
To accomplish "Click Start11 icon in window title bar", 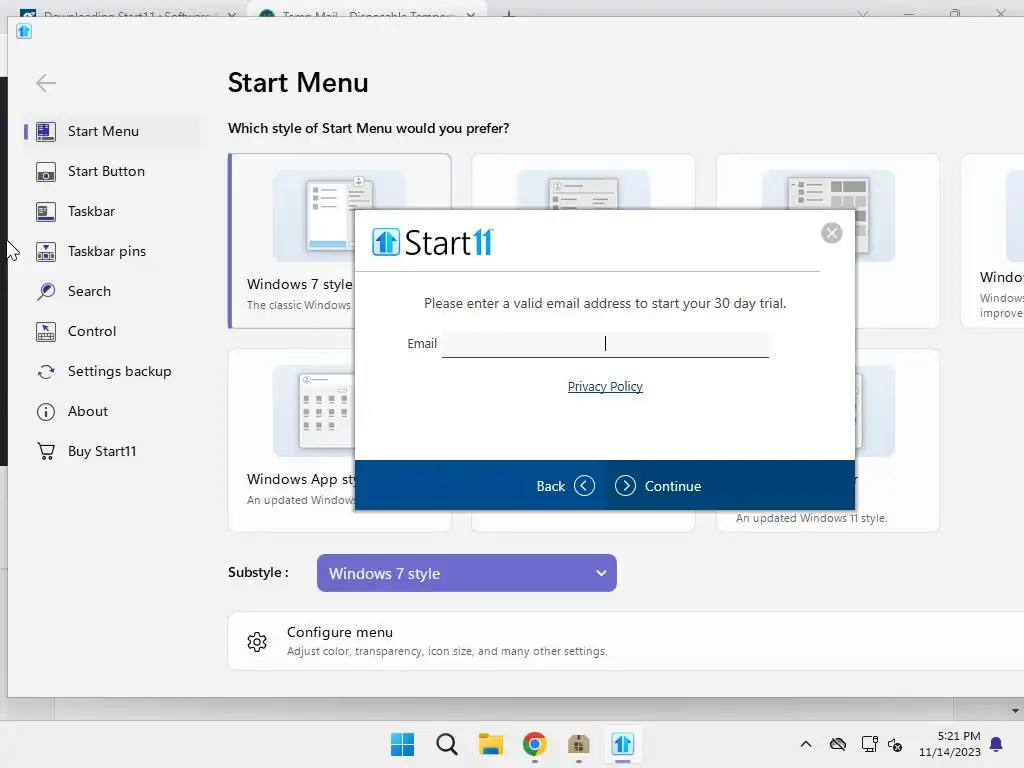I will tap(24, 31).
